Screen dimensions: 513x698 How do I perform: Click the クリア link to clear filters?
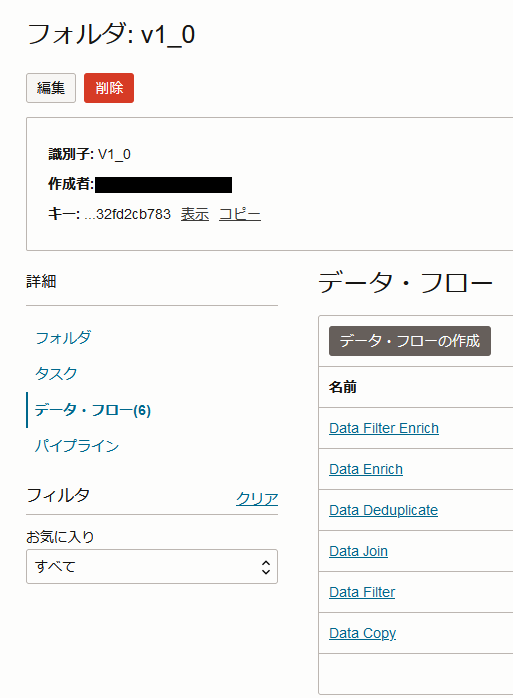point(257,499)
